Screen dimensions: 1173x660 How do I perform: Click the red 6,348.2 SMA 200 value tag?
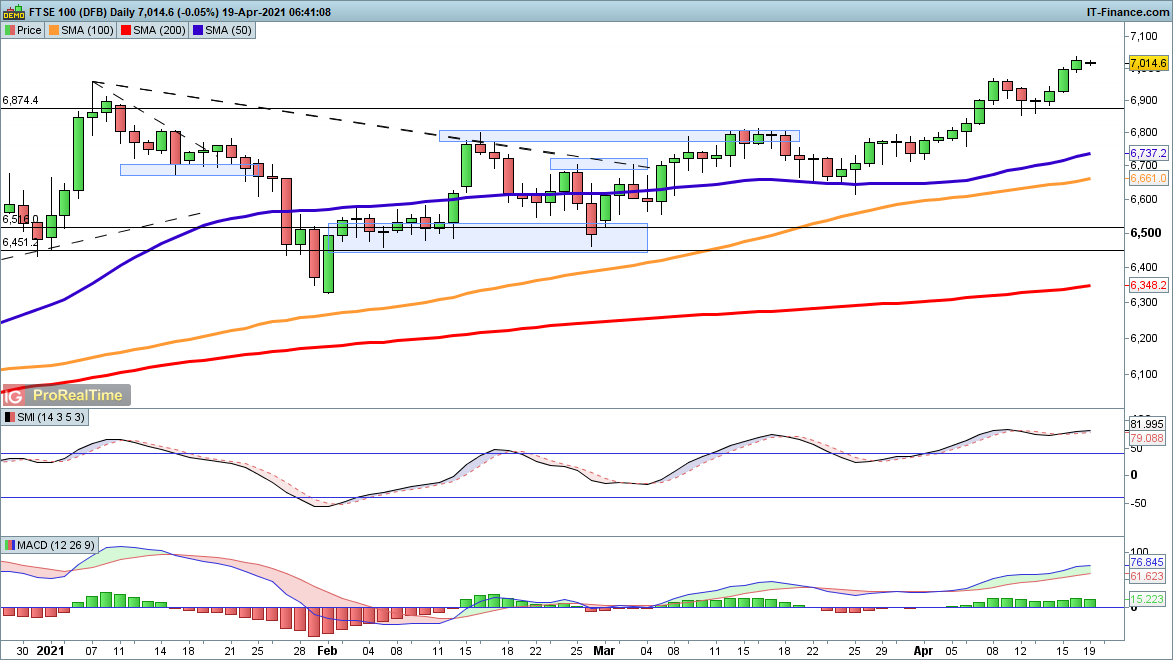click(x=1148, y=286)
